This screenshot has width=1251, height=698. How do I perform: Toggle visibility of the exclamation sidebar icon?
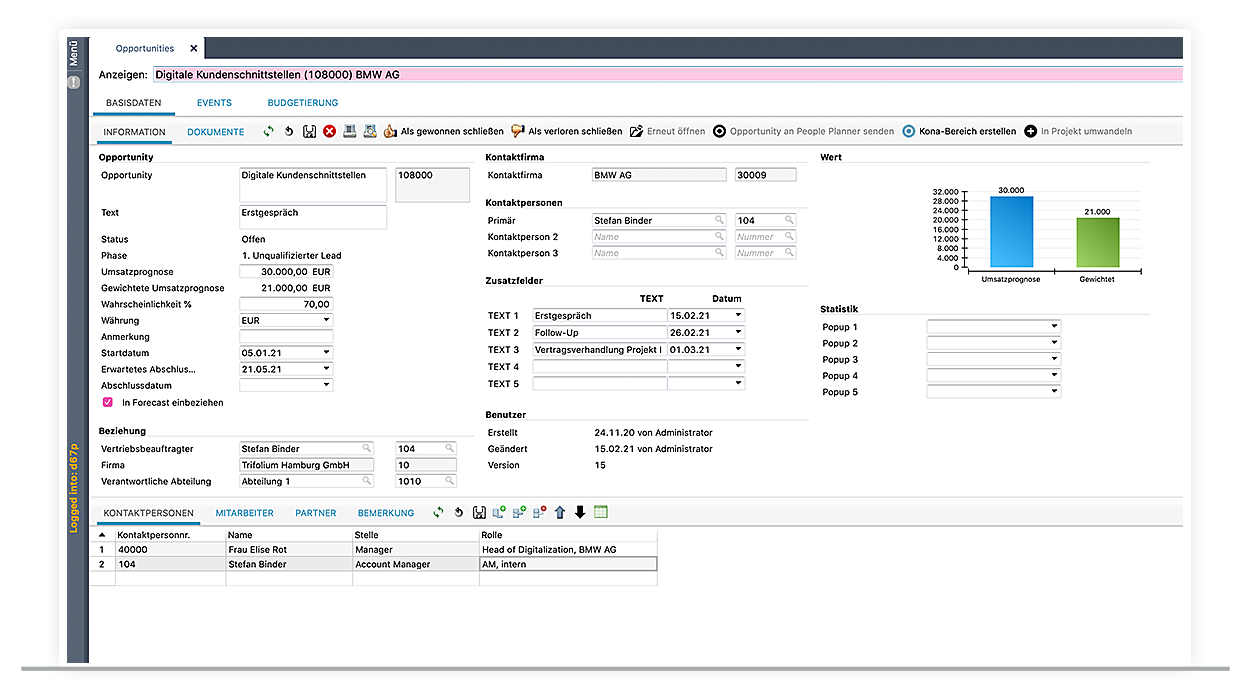[73, 81]
